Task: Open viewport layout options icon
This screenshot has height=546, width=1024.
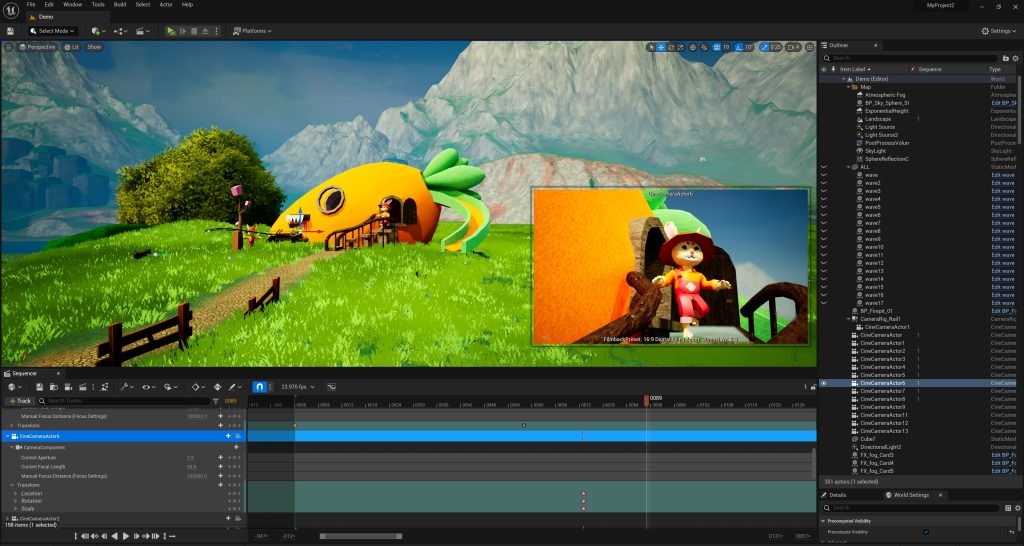Action: click(810, 47)
